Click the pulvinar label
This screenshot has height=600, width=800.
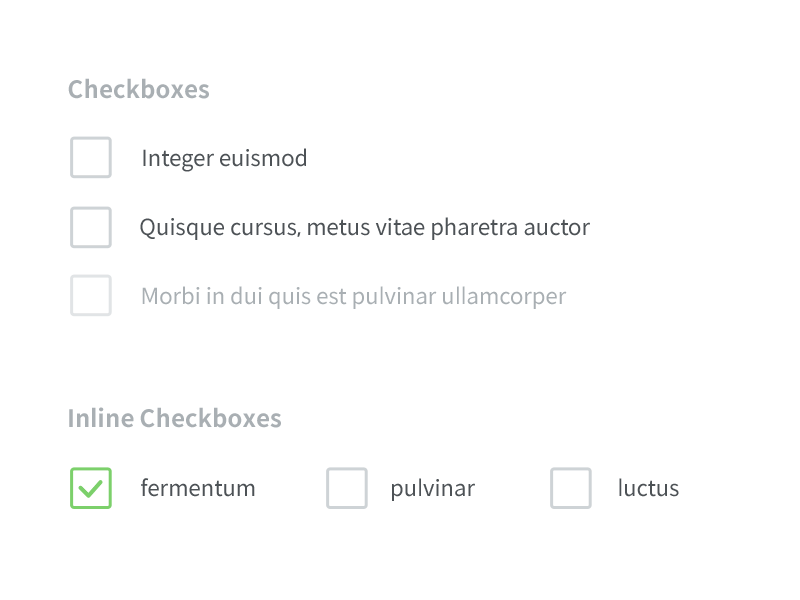pos(432,488)
